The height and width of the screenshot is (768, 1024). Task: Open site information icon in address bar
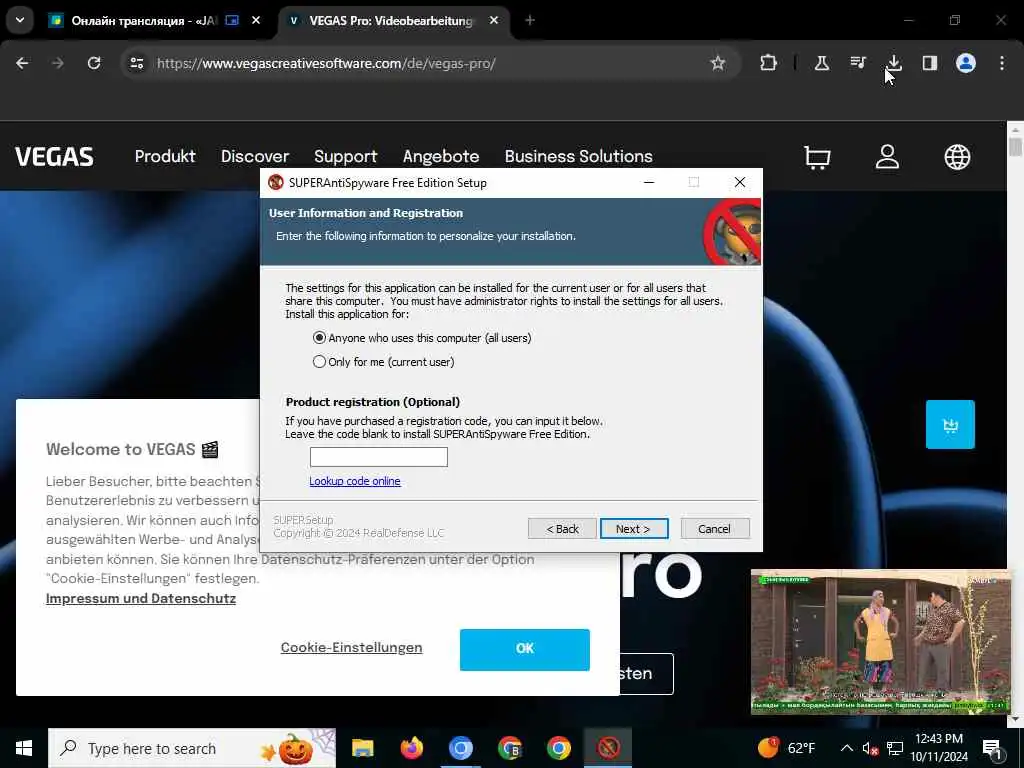[136, 63]
